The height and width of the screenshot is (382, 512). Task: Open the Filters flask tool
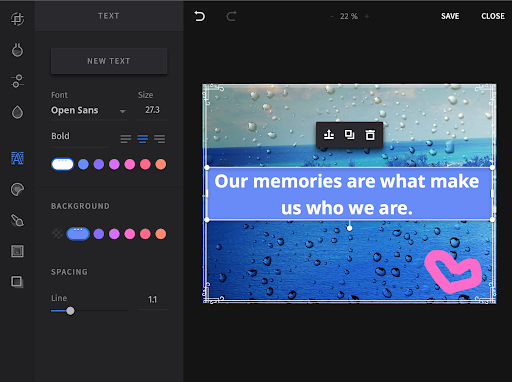pos(17,50)
